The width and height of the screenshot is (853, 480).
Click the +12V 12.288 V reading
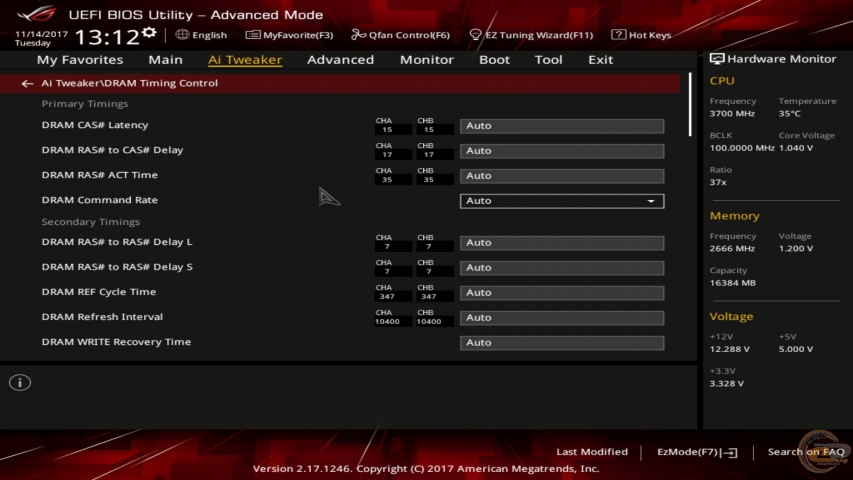coord(730,349)
